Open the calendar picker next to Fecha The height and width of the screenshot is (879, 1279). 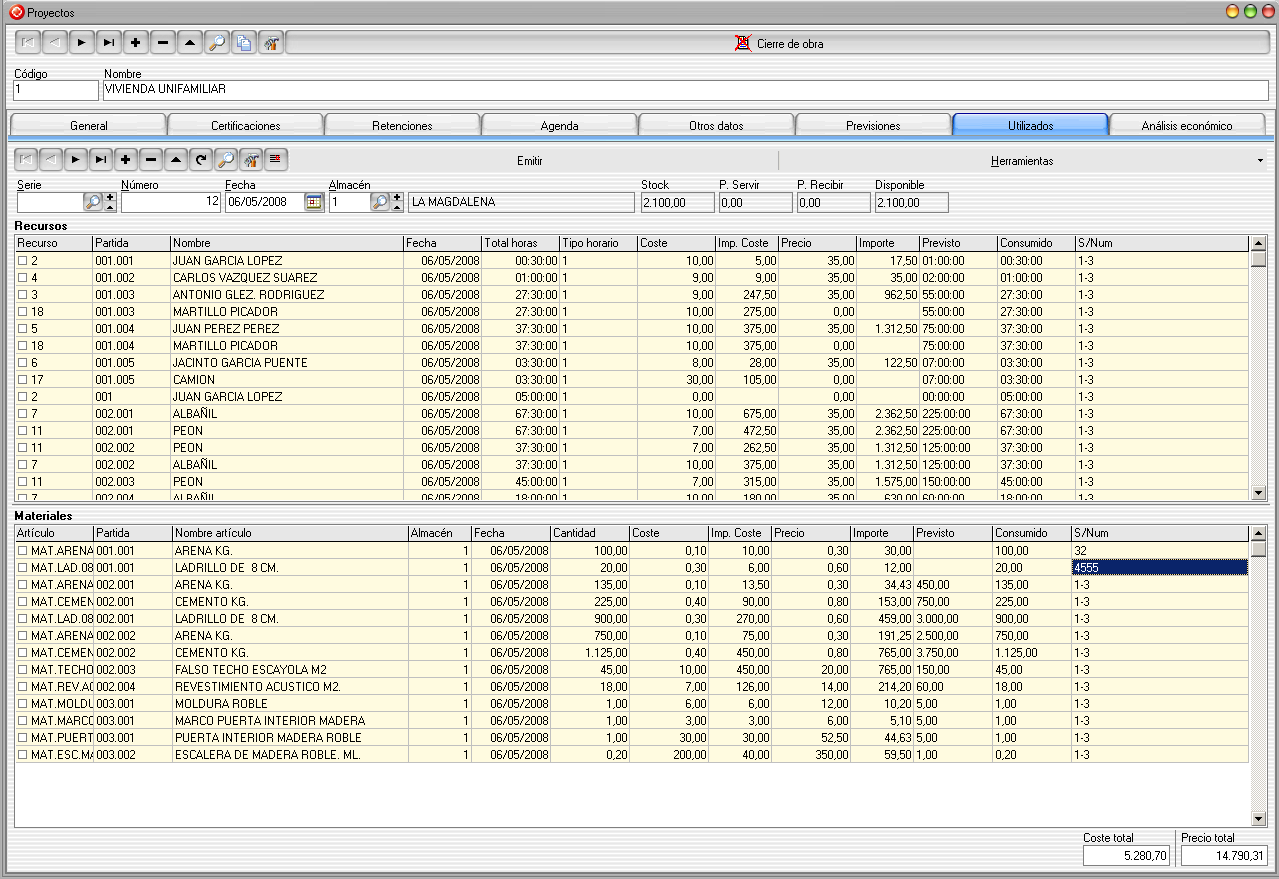coord(314,202)
